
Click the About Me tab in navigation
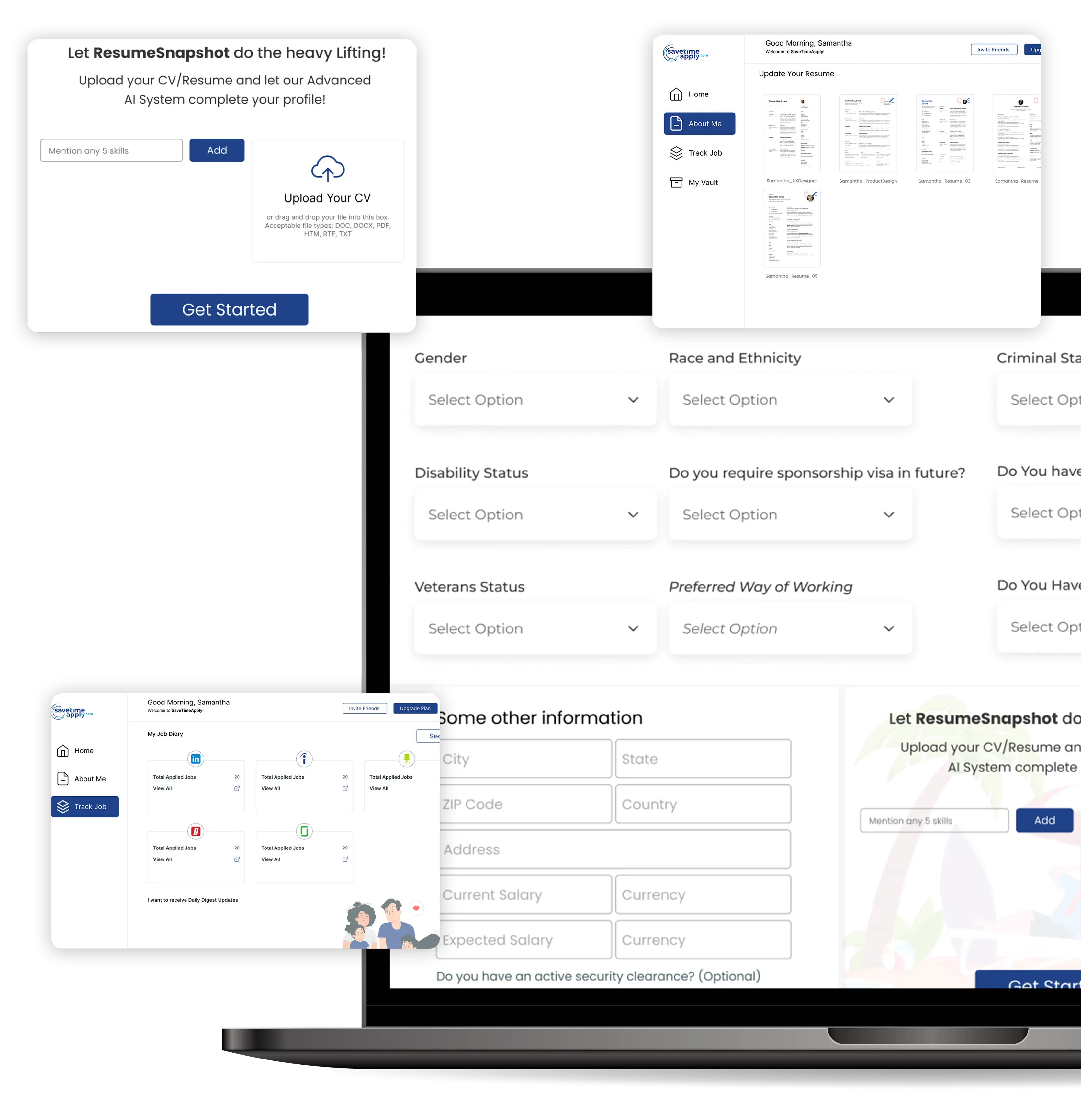(x=700, y=124)
